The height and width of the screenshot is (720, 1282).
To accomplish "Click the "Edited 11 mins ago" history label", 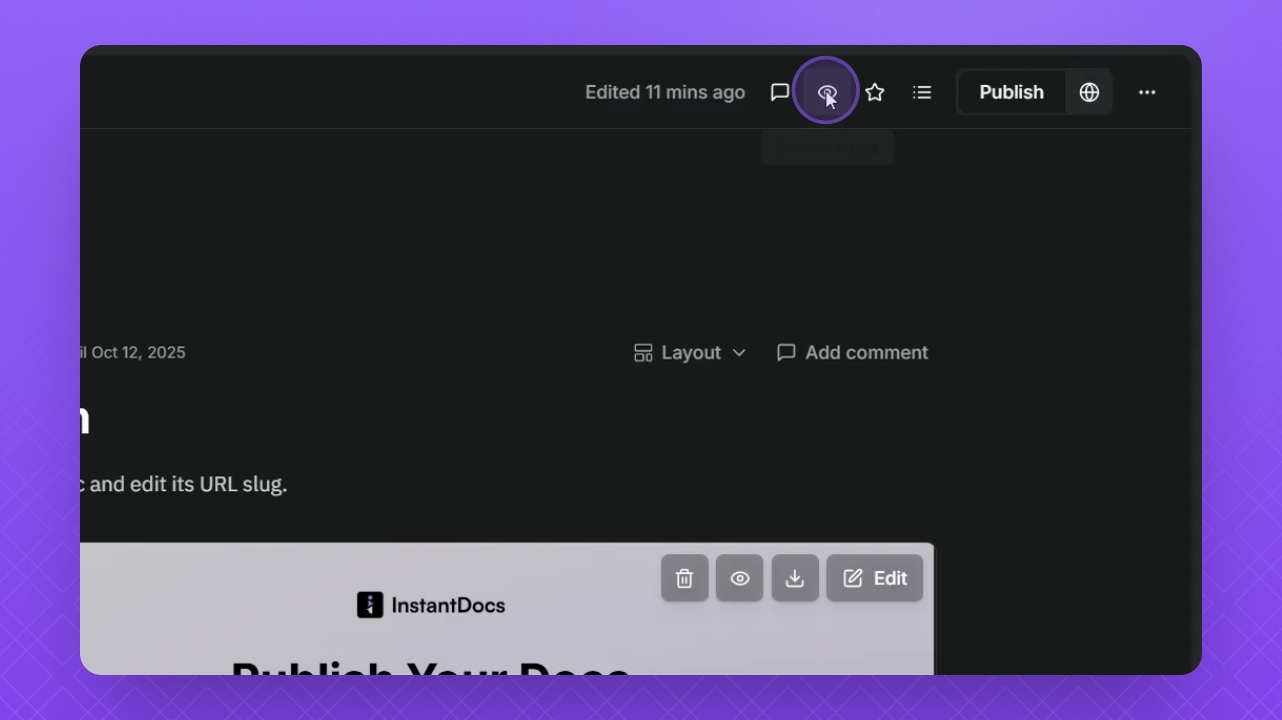I will (x=665, y=92).
